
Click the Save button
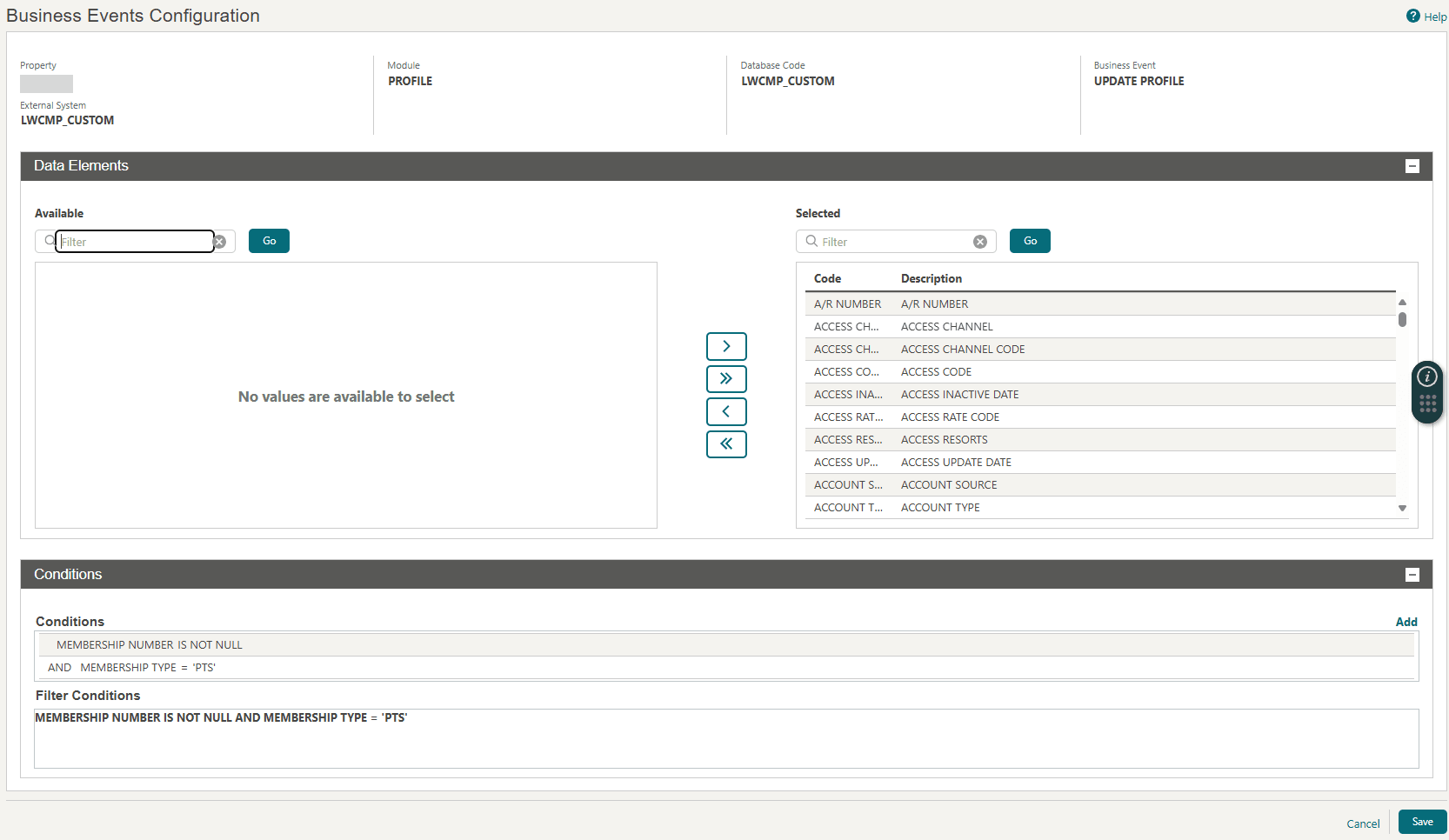point(1422,821)
